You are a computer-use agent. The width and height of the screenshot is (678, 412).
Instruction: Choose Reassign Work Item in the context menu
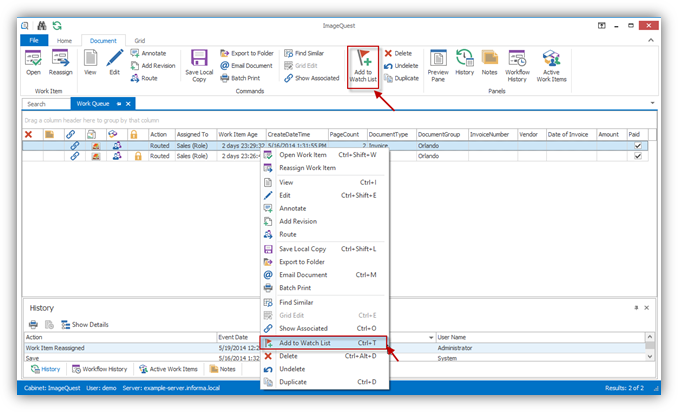(324, 168)
